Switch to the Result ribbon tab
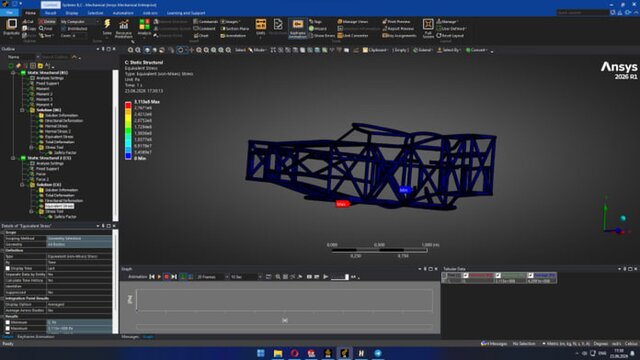This screenshot has width=640, height=360. [x=51, y=13]
